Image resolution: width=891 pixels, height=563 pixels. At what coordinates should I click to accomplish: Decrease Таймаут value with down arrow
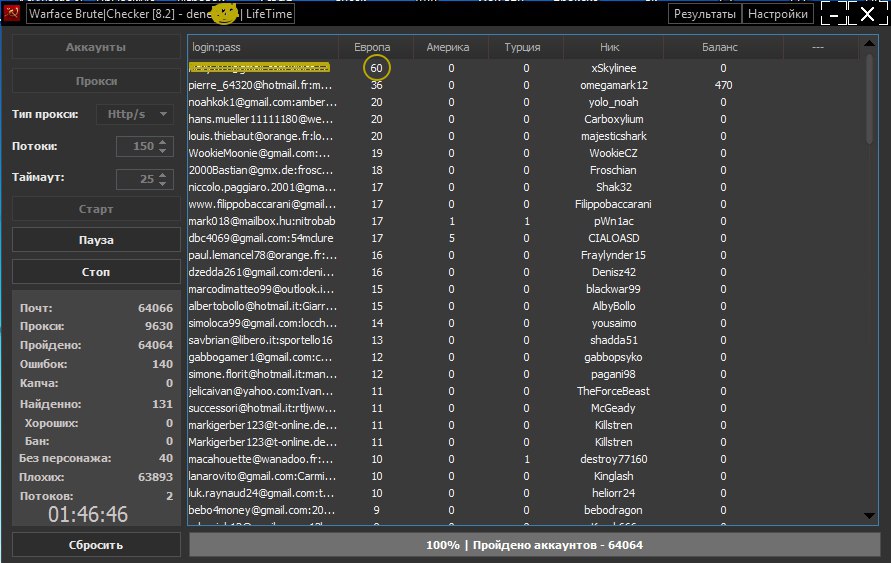(163, 184)
